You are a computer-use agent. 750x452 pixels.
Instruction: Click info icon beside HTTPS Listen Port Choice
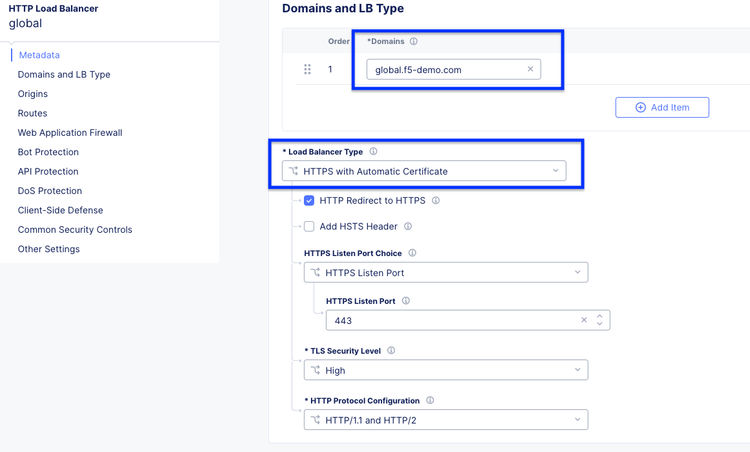412,254
